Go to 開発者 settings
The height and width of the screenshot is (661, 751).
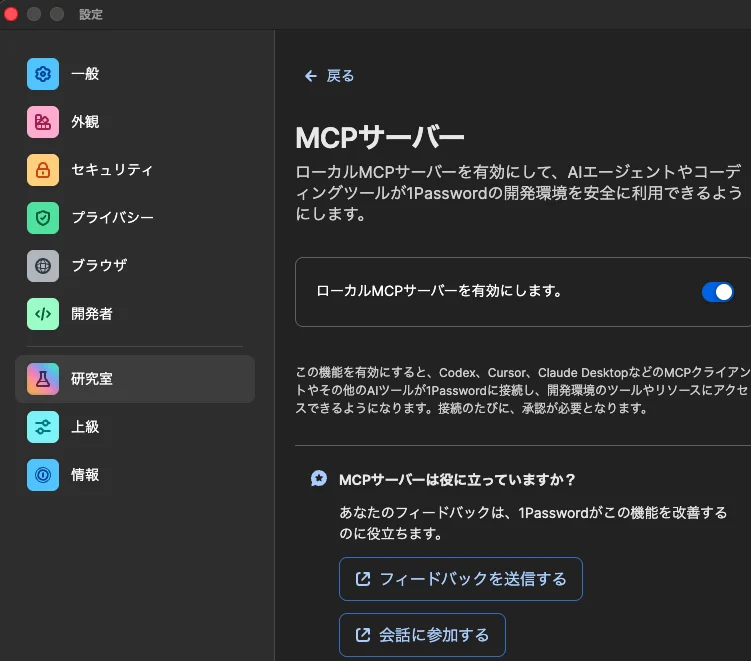coord(135,314)
